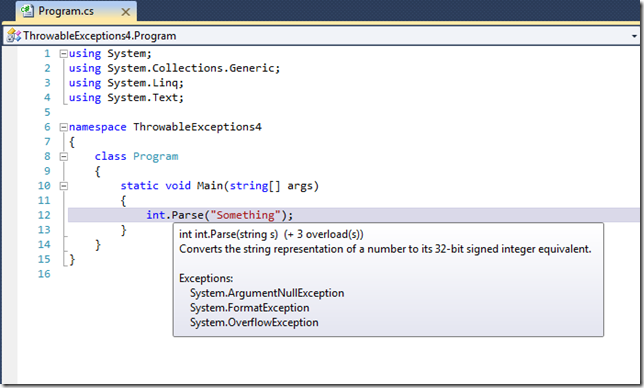Collapse the namespace ThrowableExceptions4 block
Screen dimensions: 644x388
pyautogui.click(x=63, y=127)
